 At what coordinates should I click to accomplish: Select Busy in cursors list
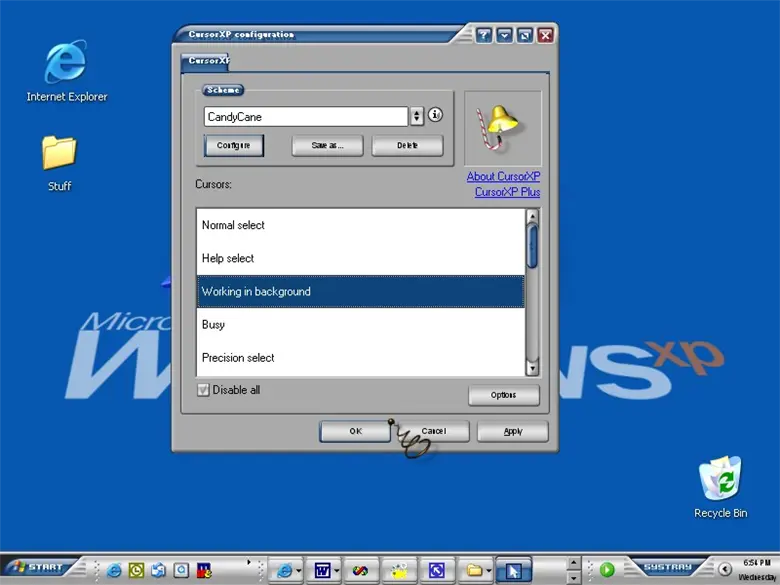[x=361, y=325]
